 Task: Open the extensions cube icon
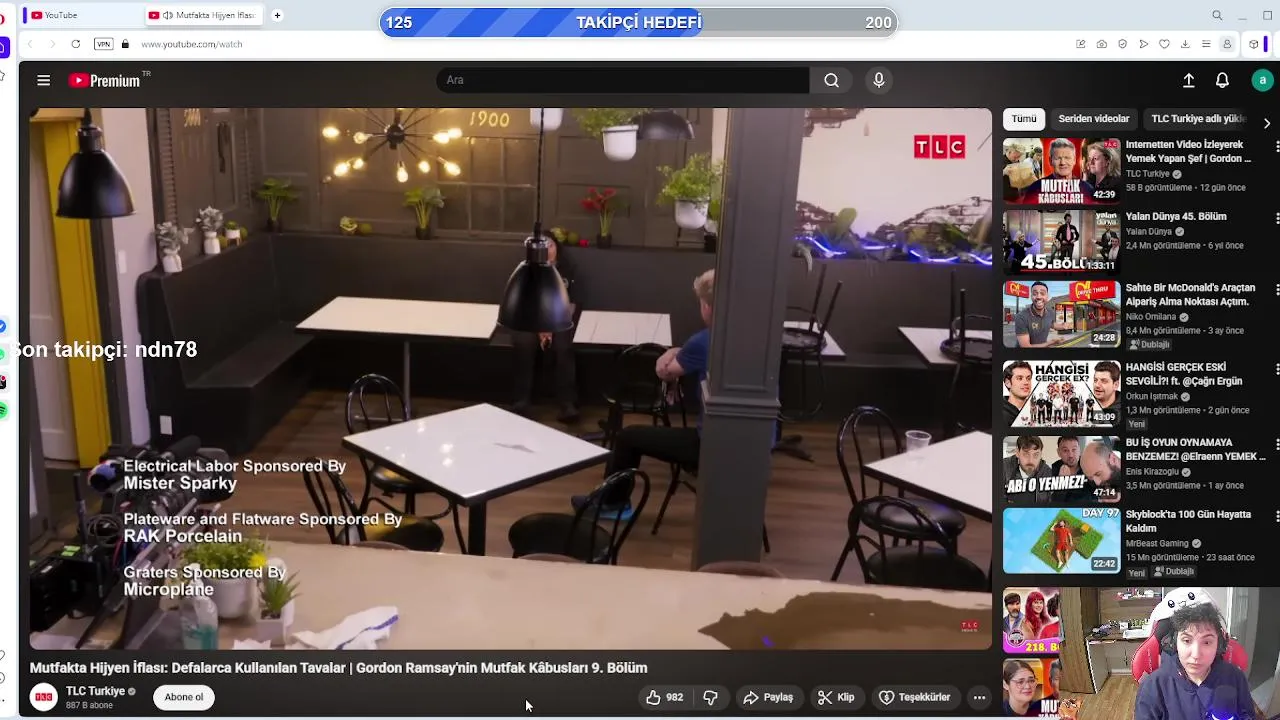click(1253, 44)
